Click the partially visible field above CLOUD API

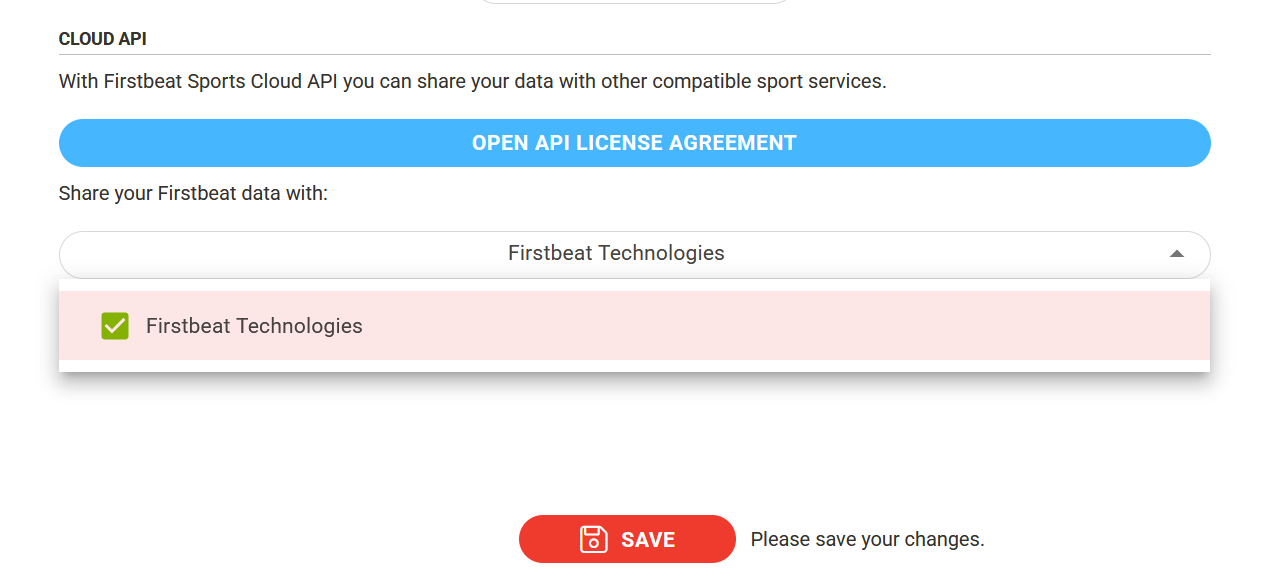(x=634, y=3)
